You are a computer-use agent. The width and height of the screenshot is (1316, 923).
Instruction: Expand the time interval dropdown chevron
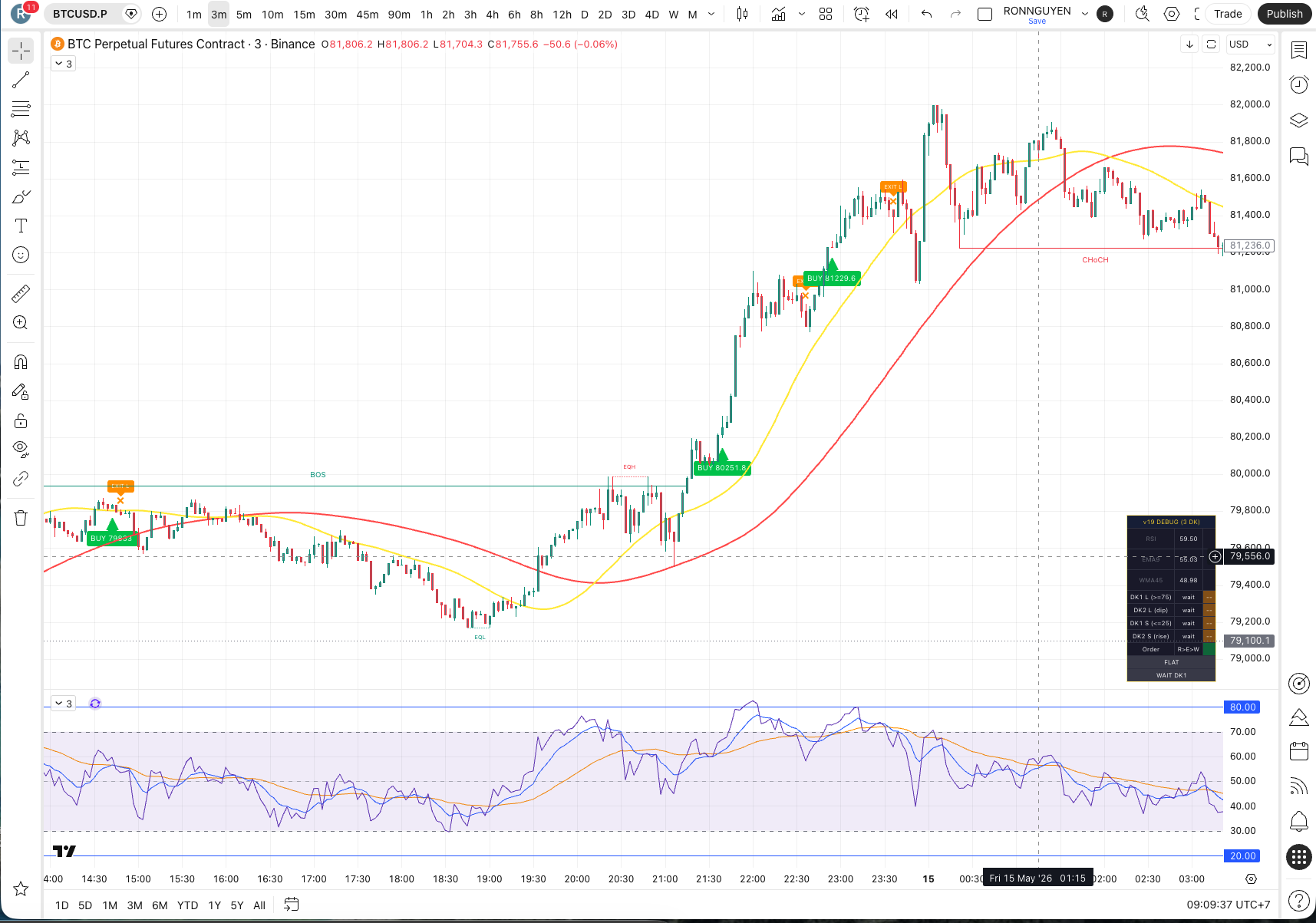coord(711,14)
